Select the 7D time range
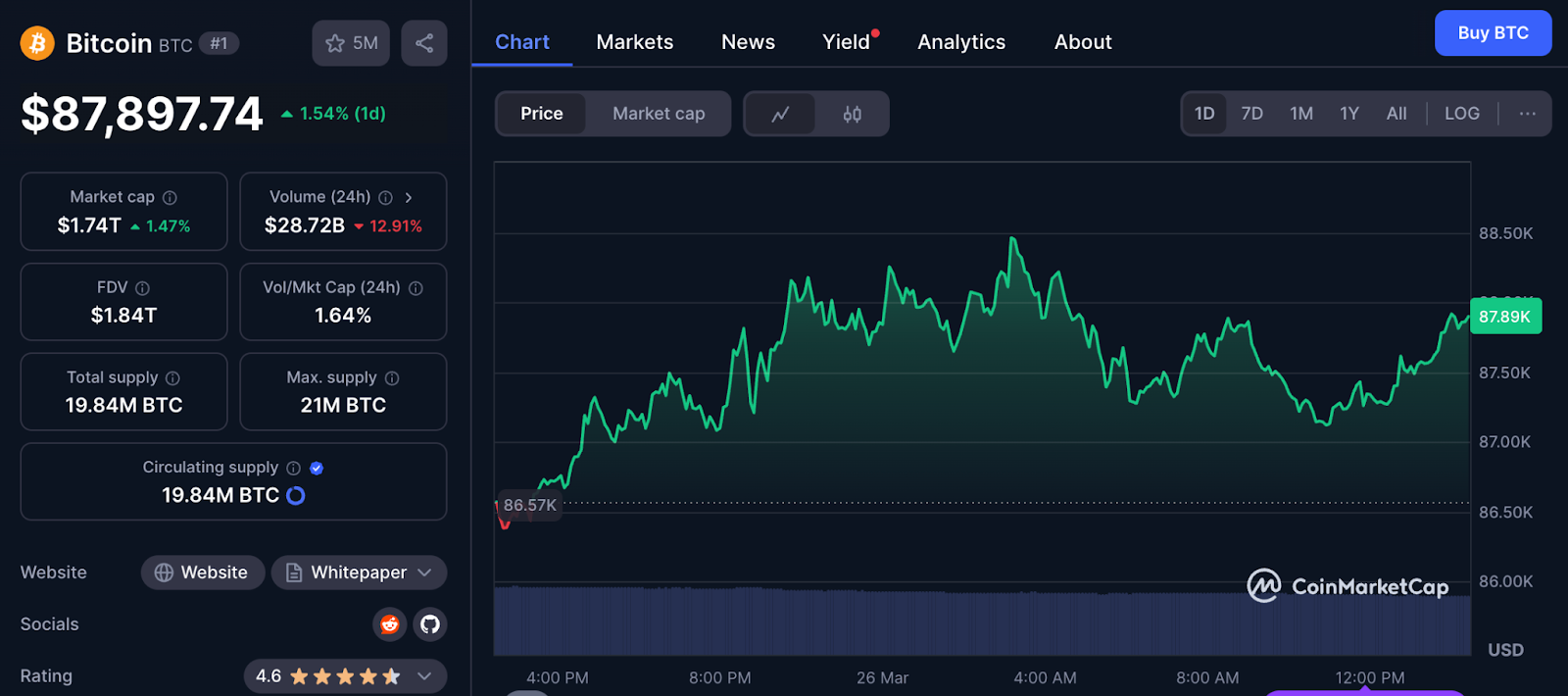The width and height of the screenshot is (1568, 696). click(1251, 114)
